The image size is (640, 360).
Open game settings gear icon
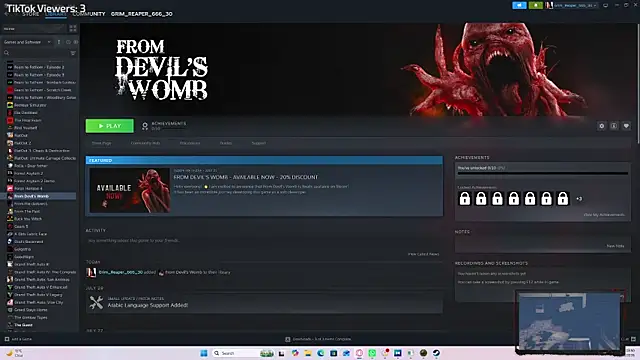(x=601, y=126)
